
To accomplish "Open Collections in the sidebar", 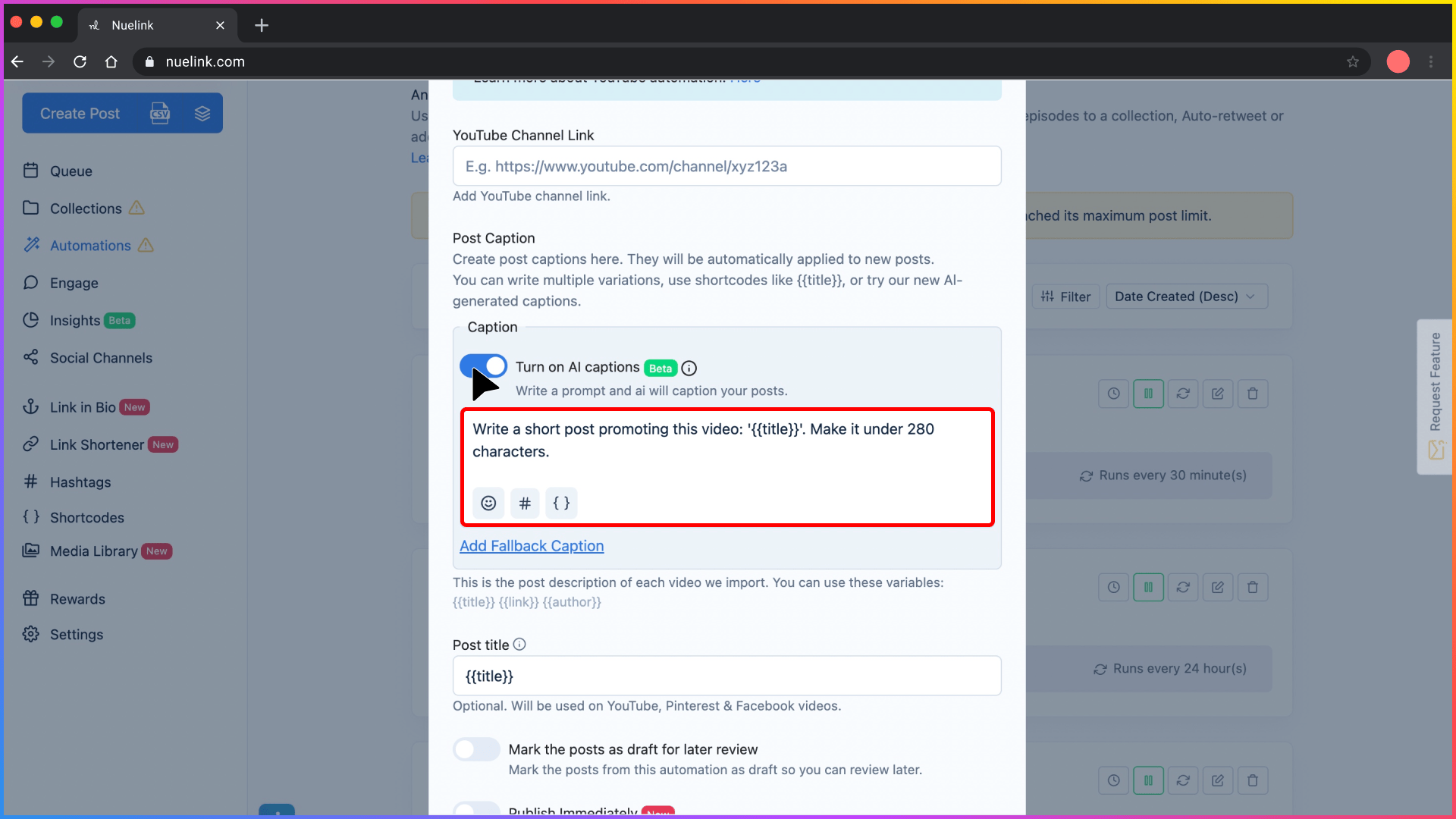I will pos(85,209).
